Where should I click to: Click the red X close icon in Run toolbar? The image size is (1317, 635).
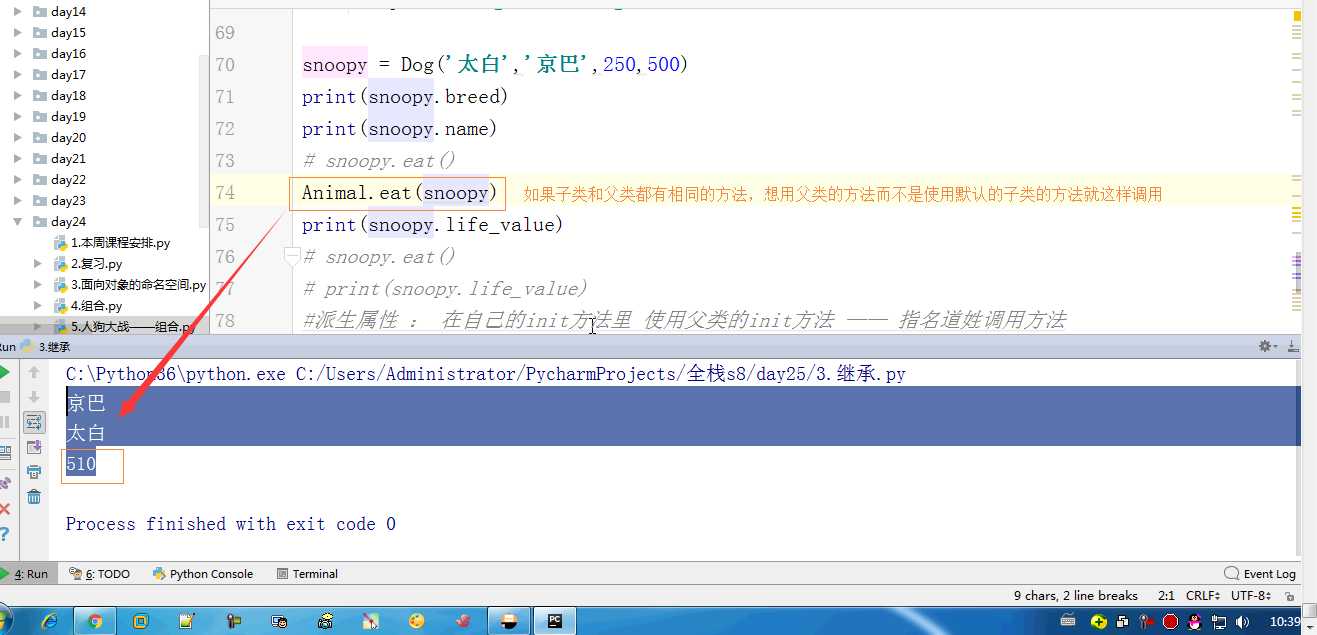(x=5, y=509)
